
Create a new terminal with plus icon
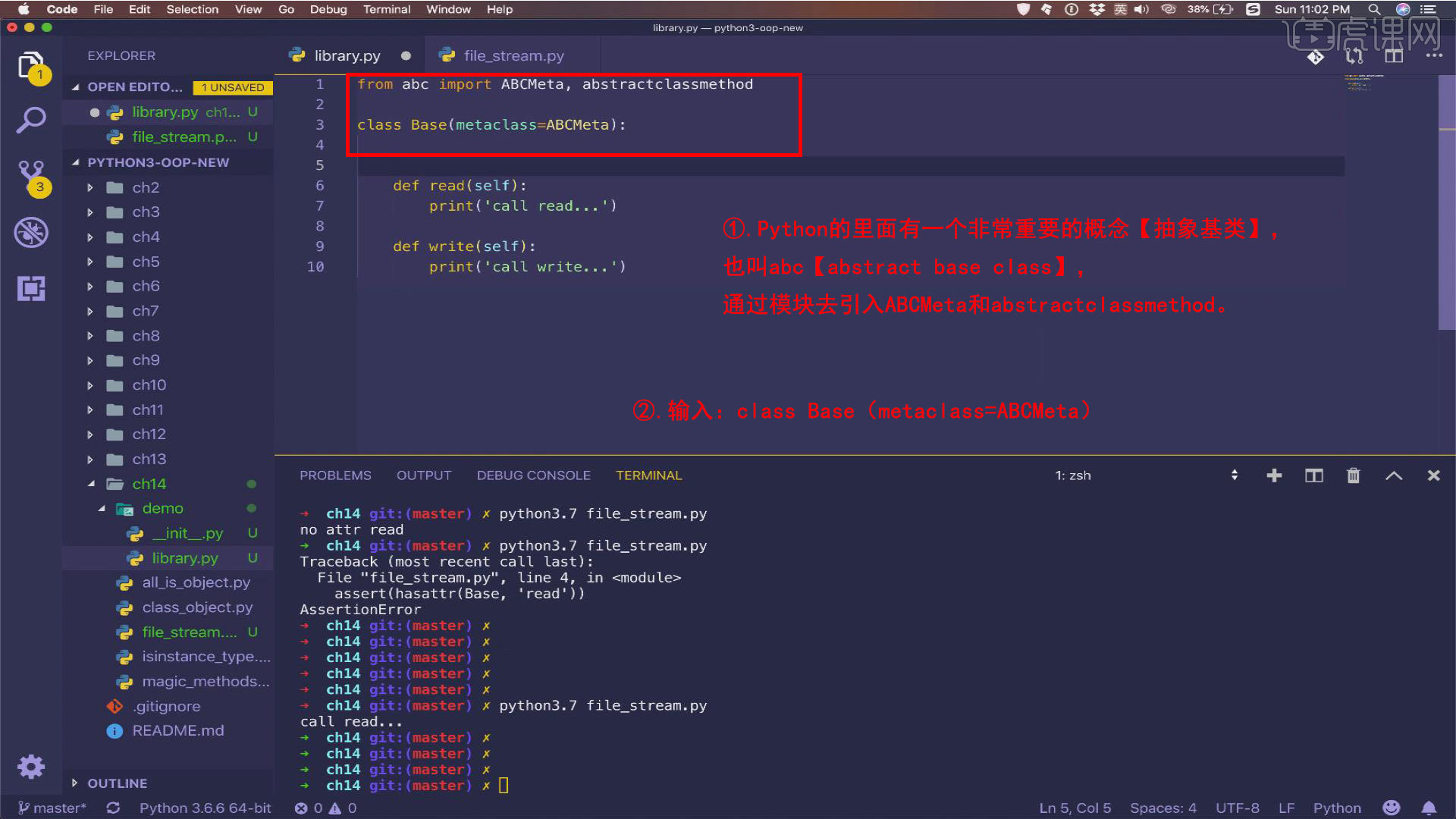pyautogui.click(x=1274, y=475)
